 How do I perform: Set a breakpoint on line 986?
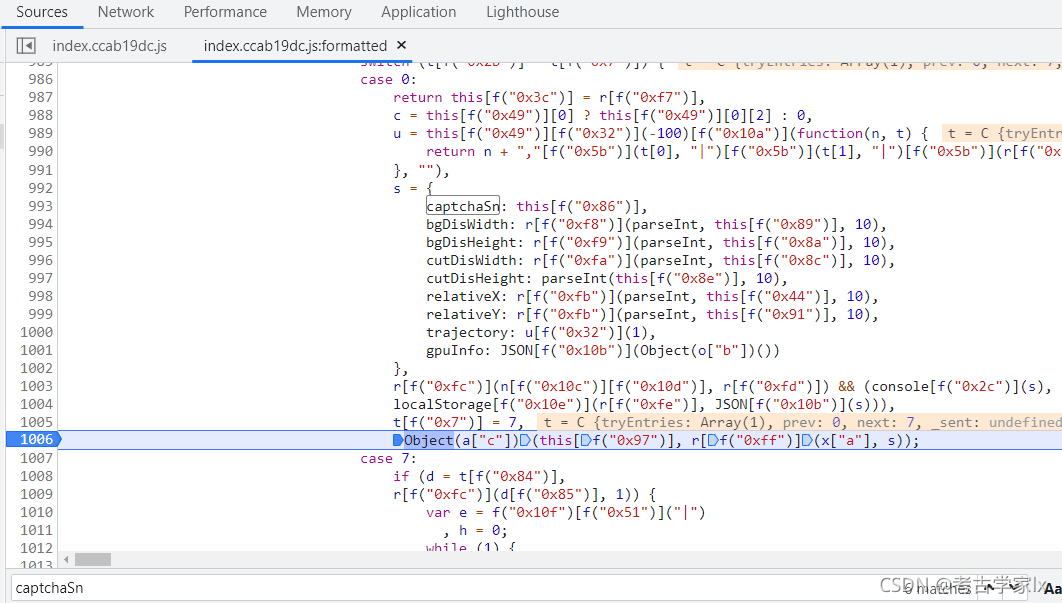(x=40, y=79)
